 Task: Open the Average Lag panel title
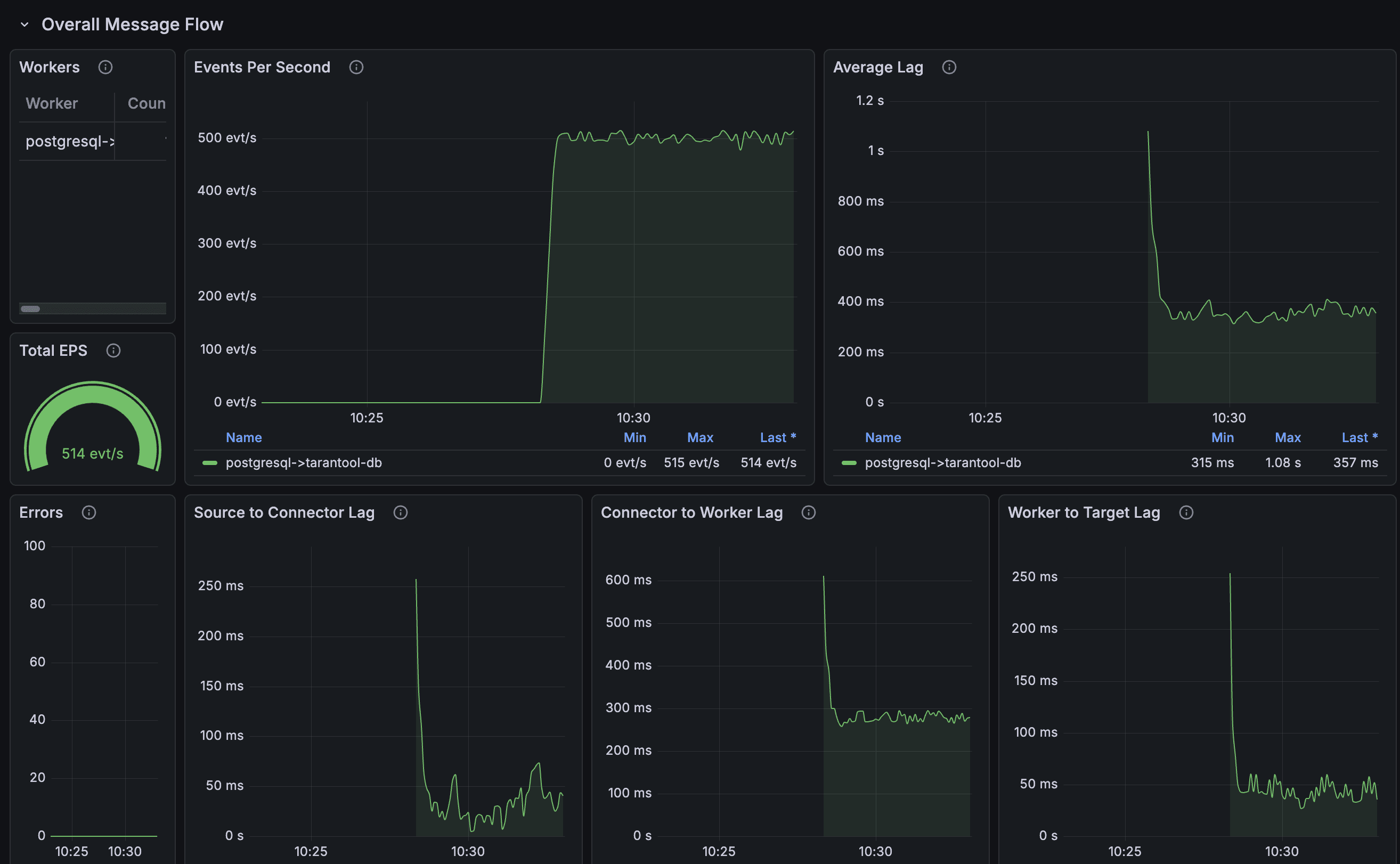pos(878,68)
